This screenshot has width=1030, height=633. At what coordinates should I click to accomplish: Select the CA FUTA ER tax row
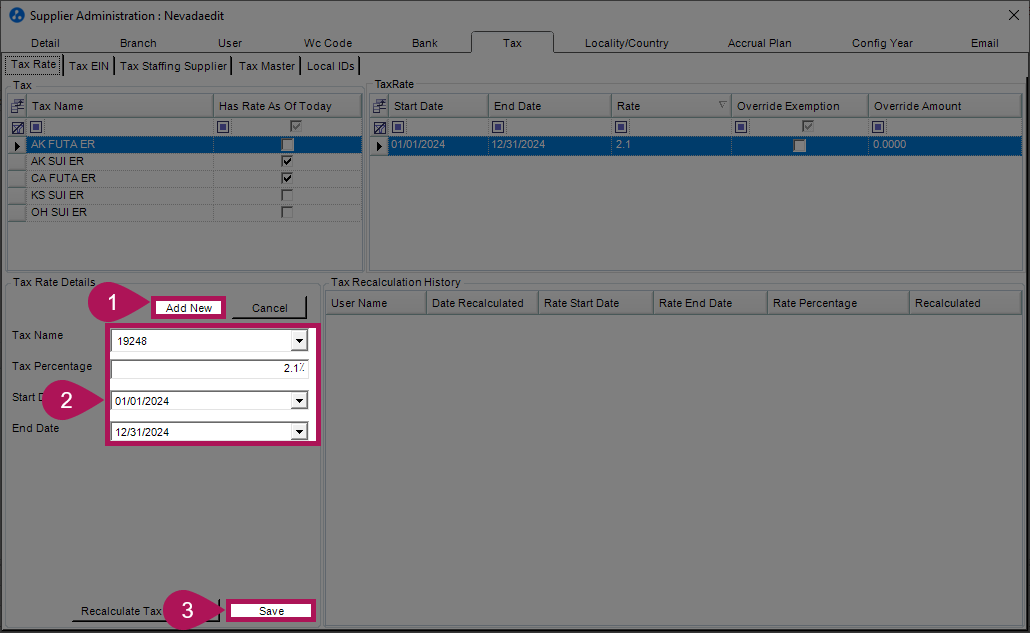[185, 178]
